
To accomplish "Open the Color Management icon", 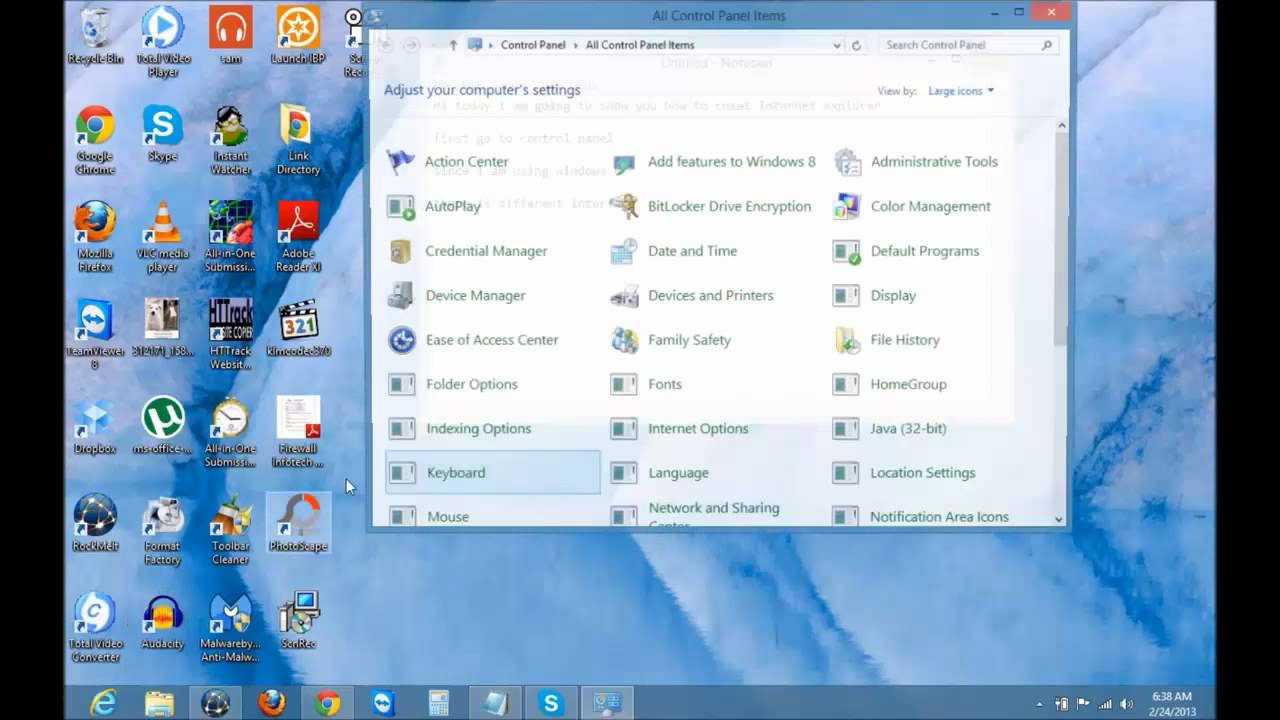I will [847, 207].
